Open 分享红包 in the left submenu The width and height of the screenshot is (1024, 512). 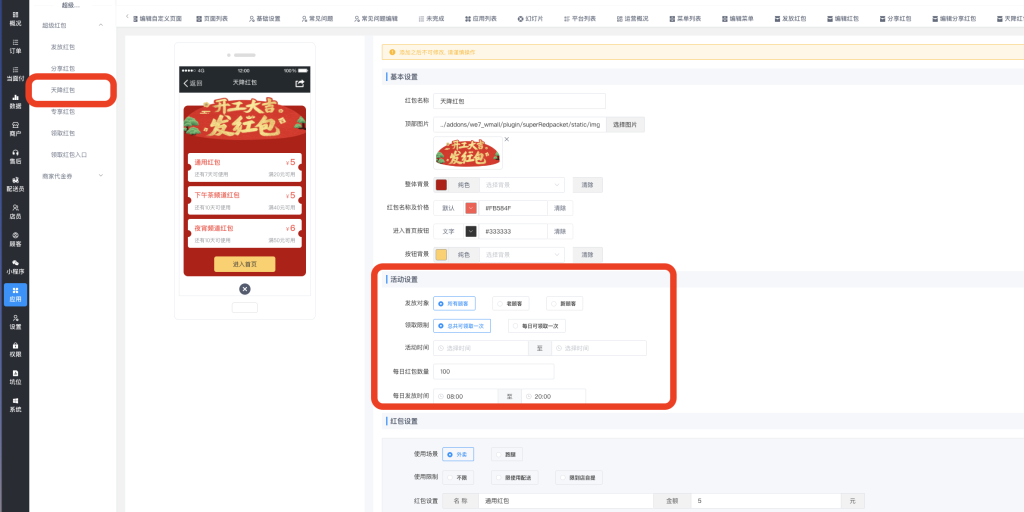(63, 68)
